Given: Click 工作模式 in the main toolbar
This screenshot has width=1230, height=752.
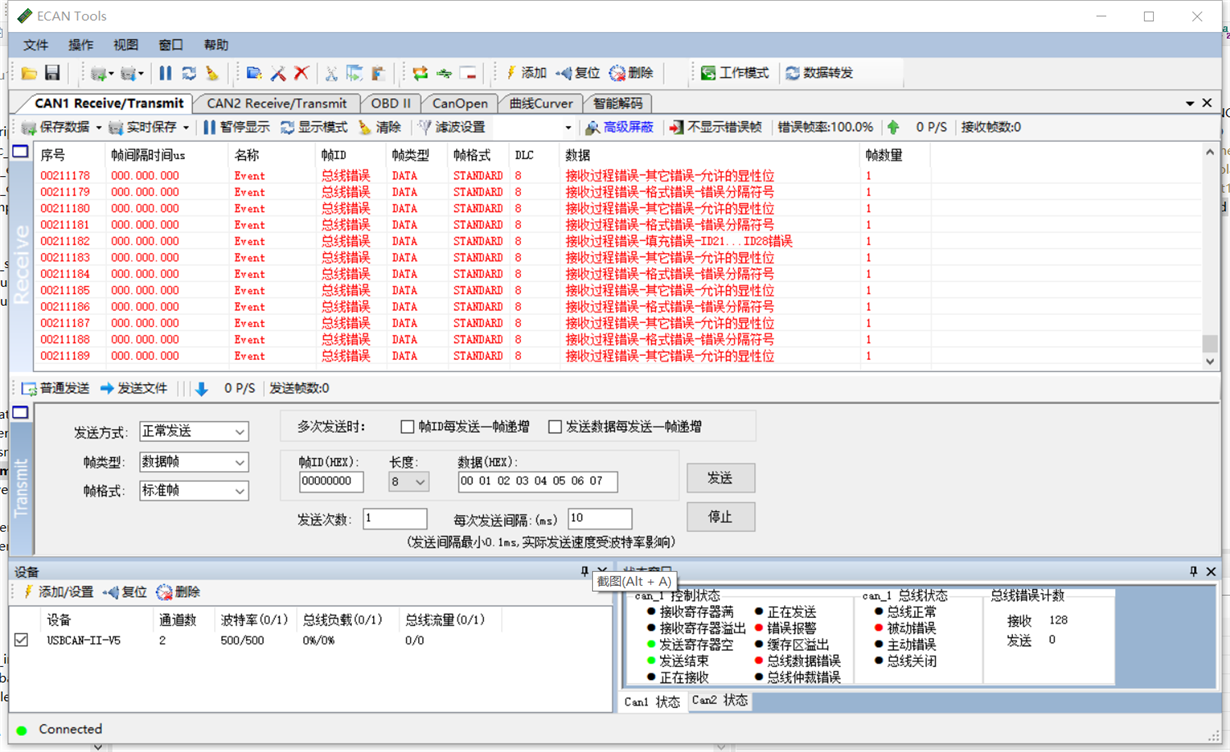Looking at the screenshot, I should click(x=735, y=73).
